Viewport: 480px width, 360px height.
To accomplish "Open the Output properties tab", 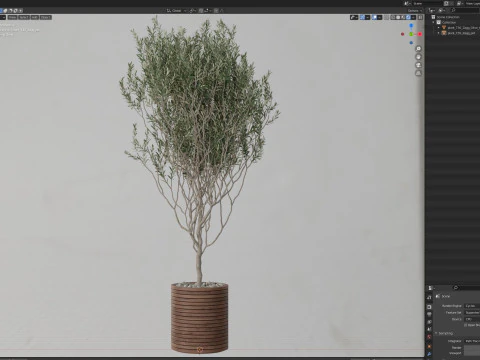I will coord(429,314).
